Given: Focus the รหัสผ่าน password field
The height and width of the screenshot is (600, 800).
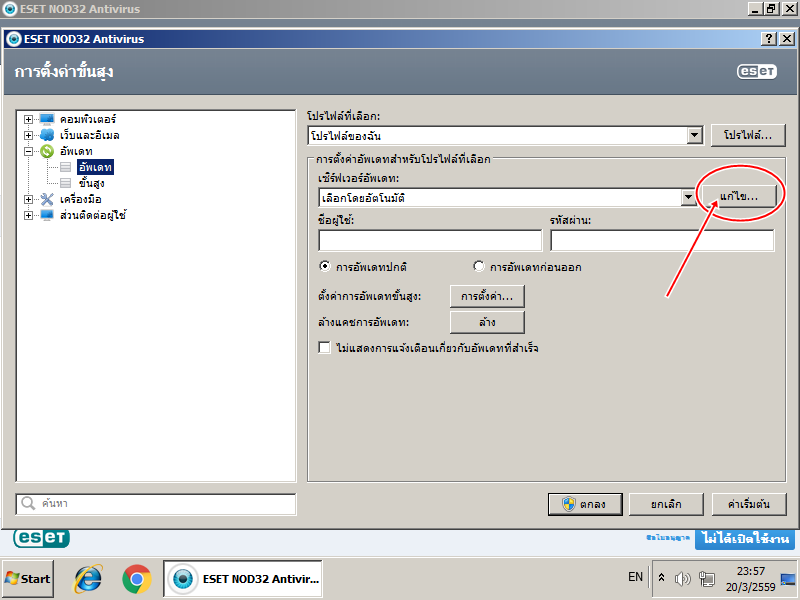Looking at the screenshot, I should point(662,240).
